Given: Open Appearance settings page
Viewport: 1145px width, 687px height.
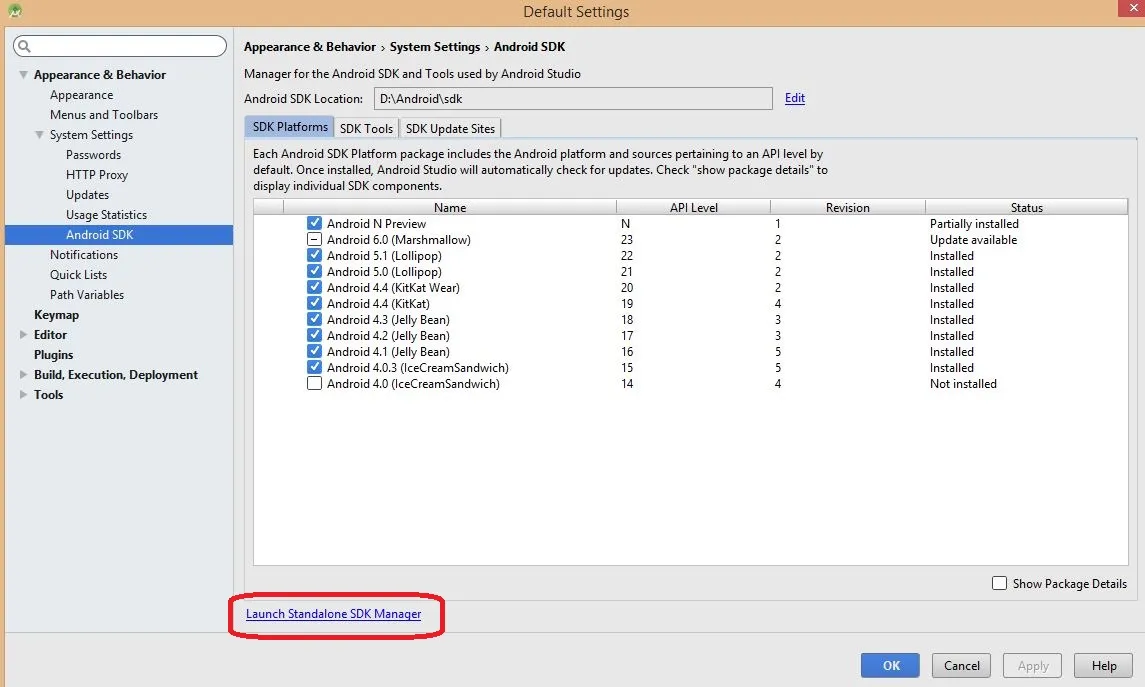Looking at the screenshot, I should (x=82, y=95).
